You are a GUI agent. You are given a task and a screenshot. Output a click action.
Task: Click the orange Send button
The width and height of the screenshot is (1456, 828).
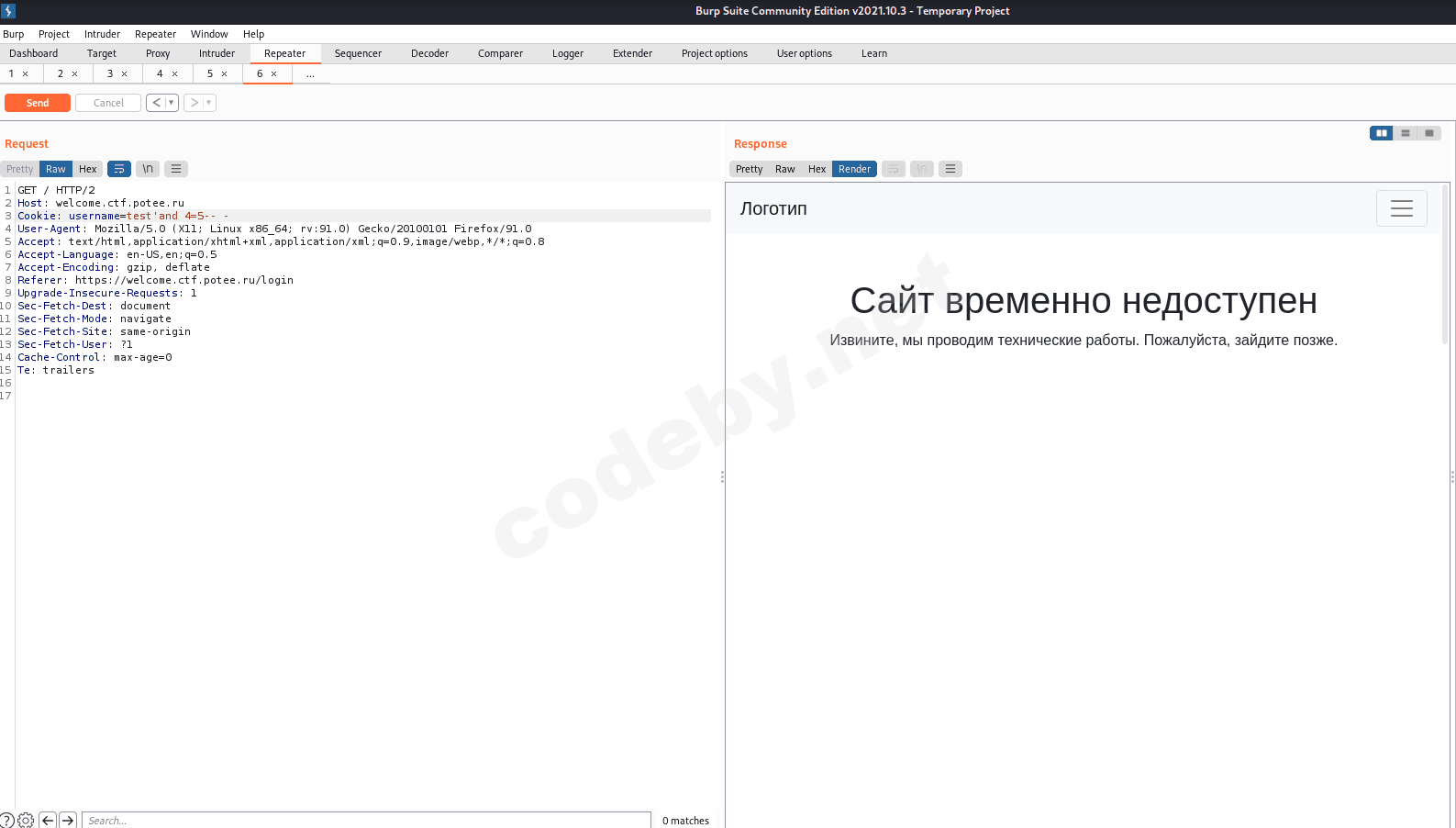(x=38, y=103)
